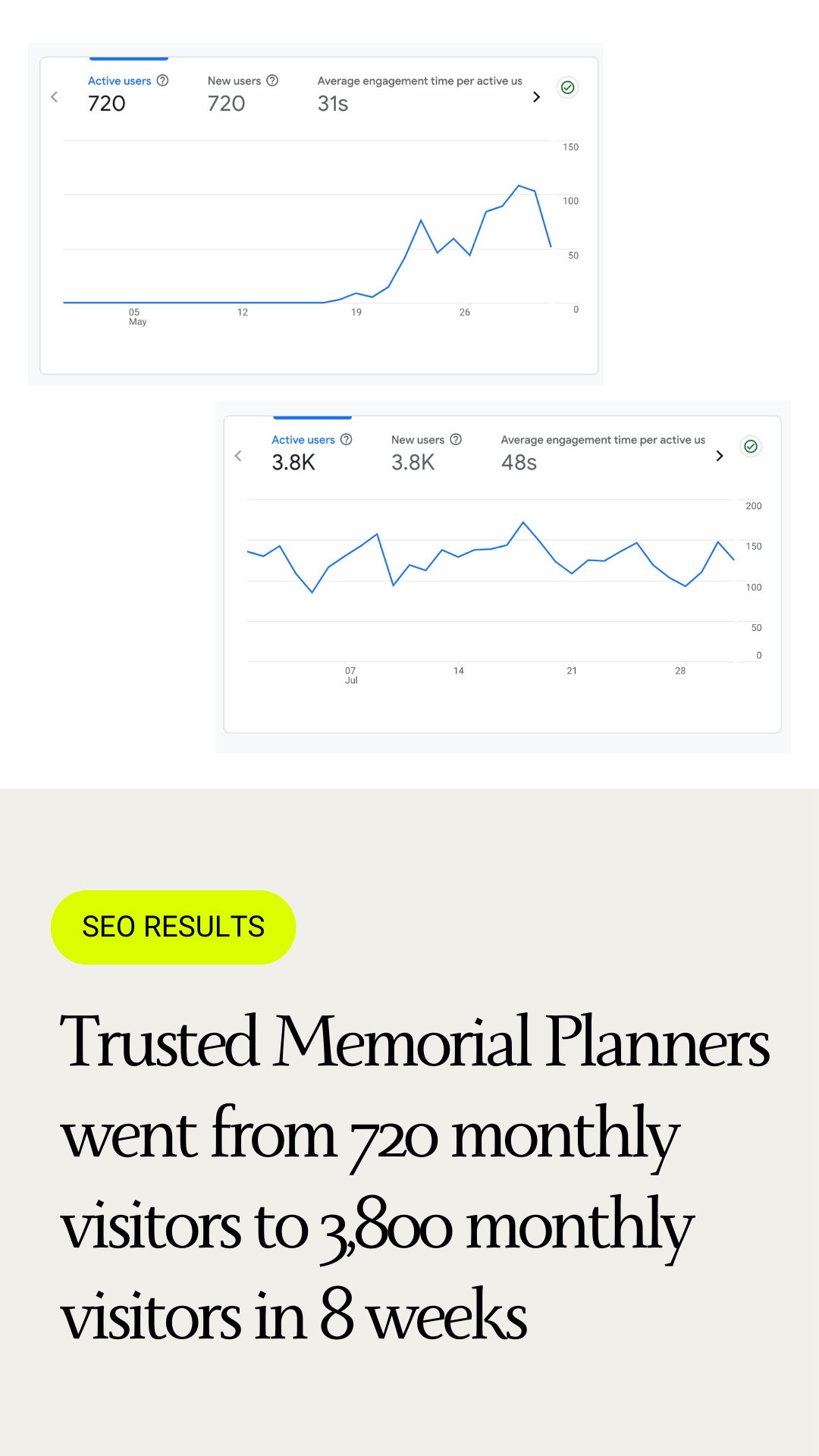This screenshot has height=1456, width=819.
Task: Click the SEO RESULTS yellow pill button
Action: [173, 927]
